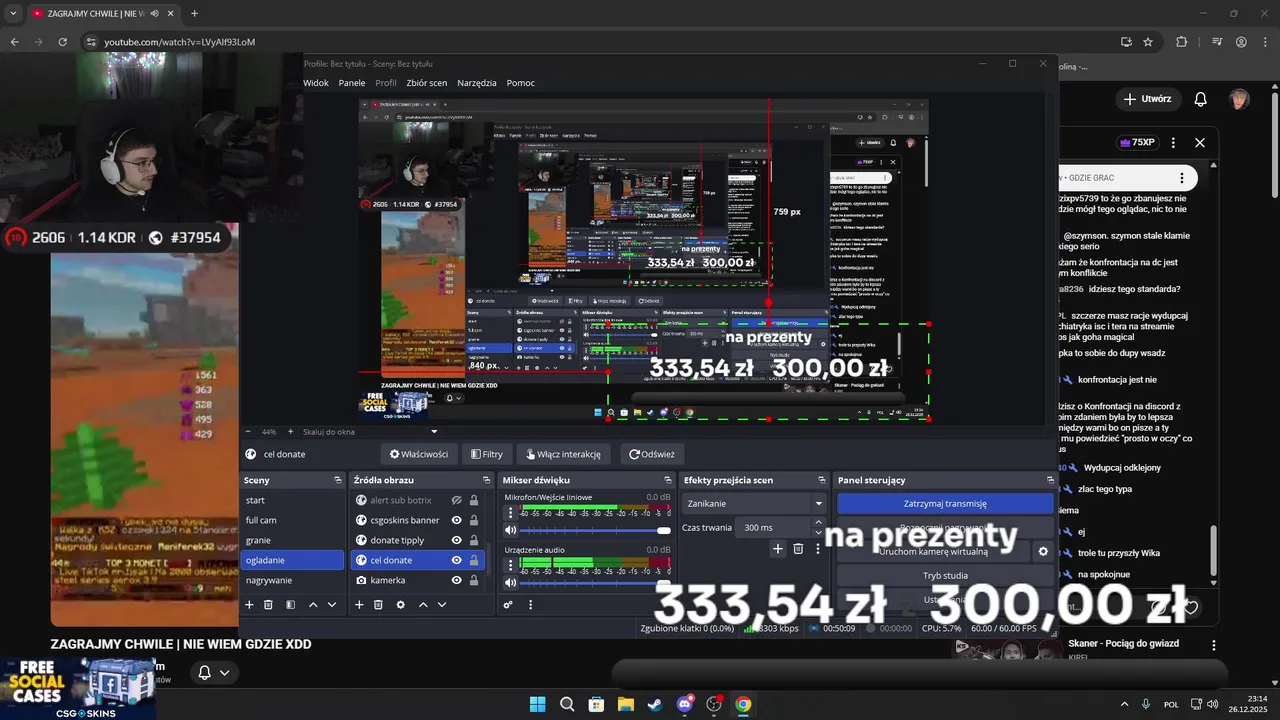Open chat view selector GDZIE GRAC menu
The image size is (1280, 720).
(1182, 178)
